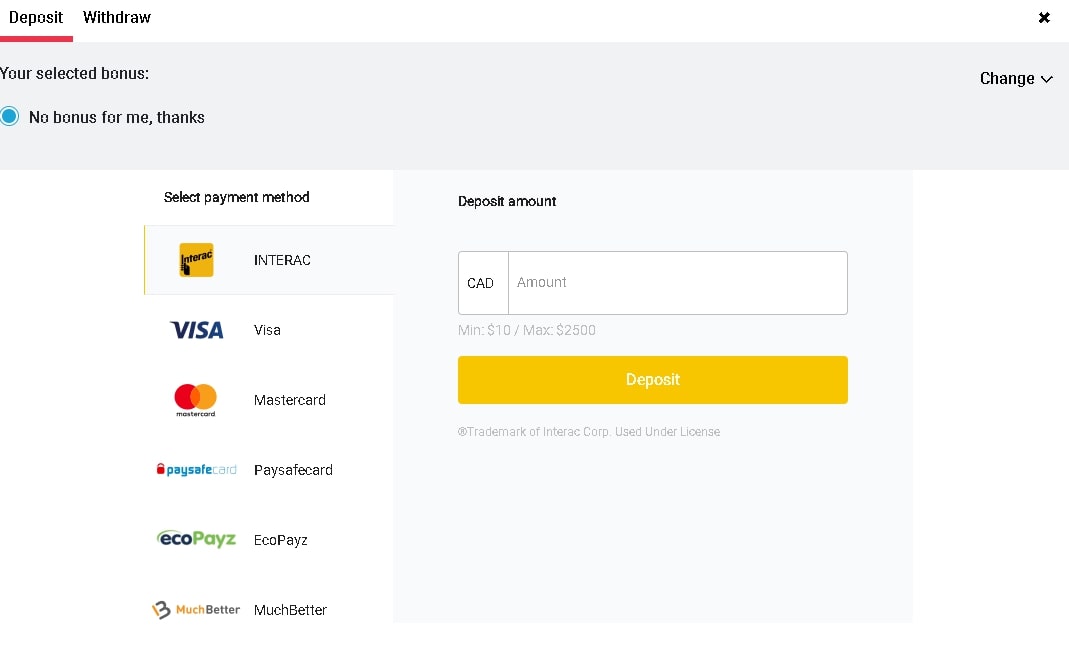Expand the Change bonus chevron arrow
The height and width of the screenshot is (645, 1069).
(1047, 79)
